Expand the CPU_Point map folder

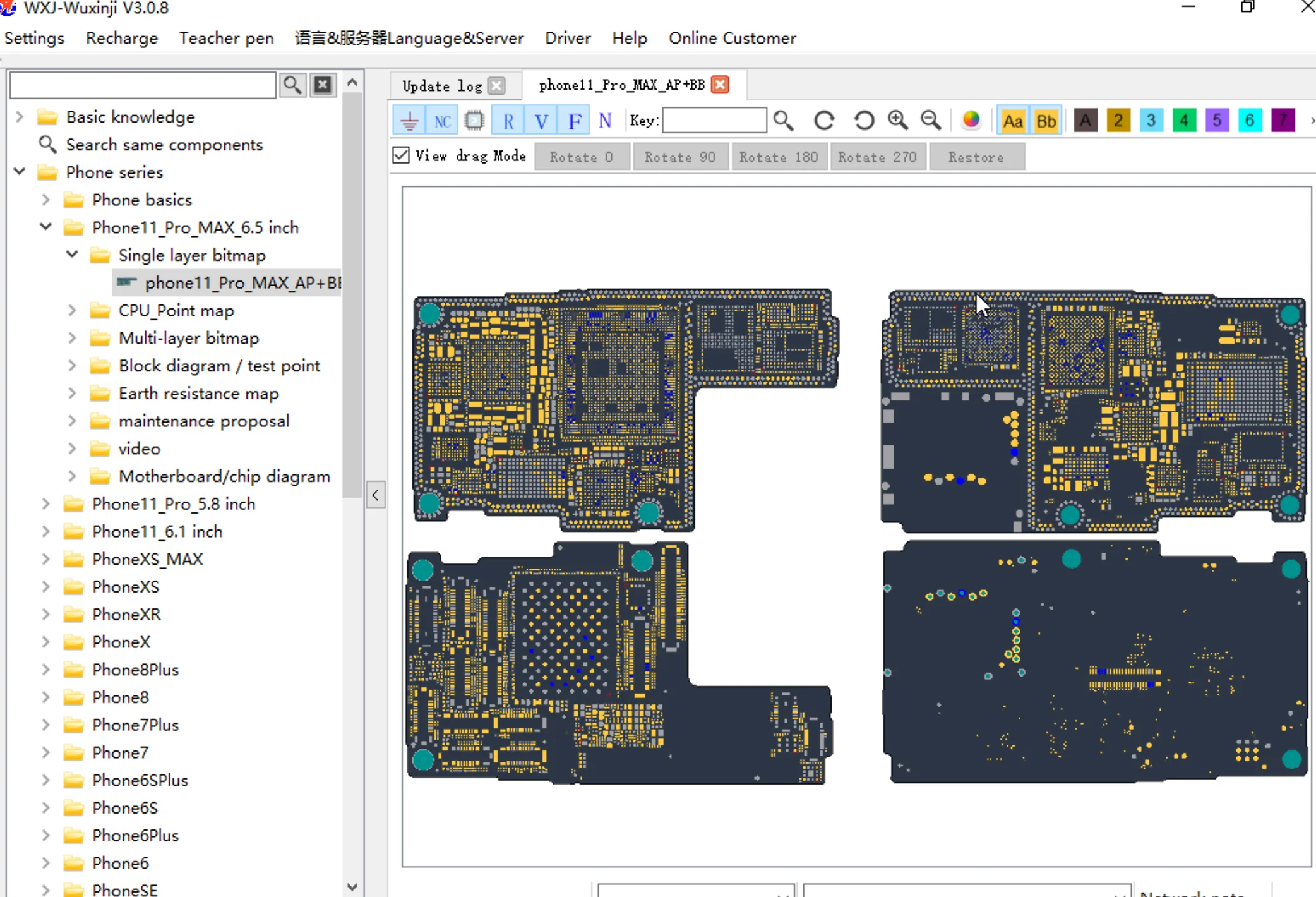(72, 310)
